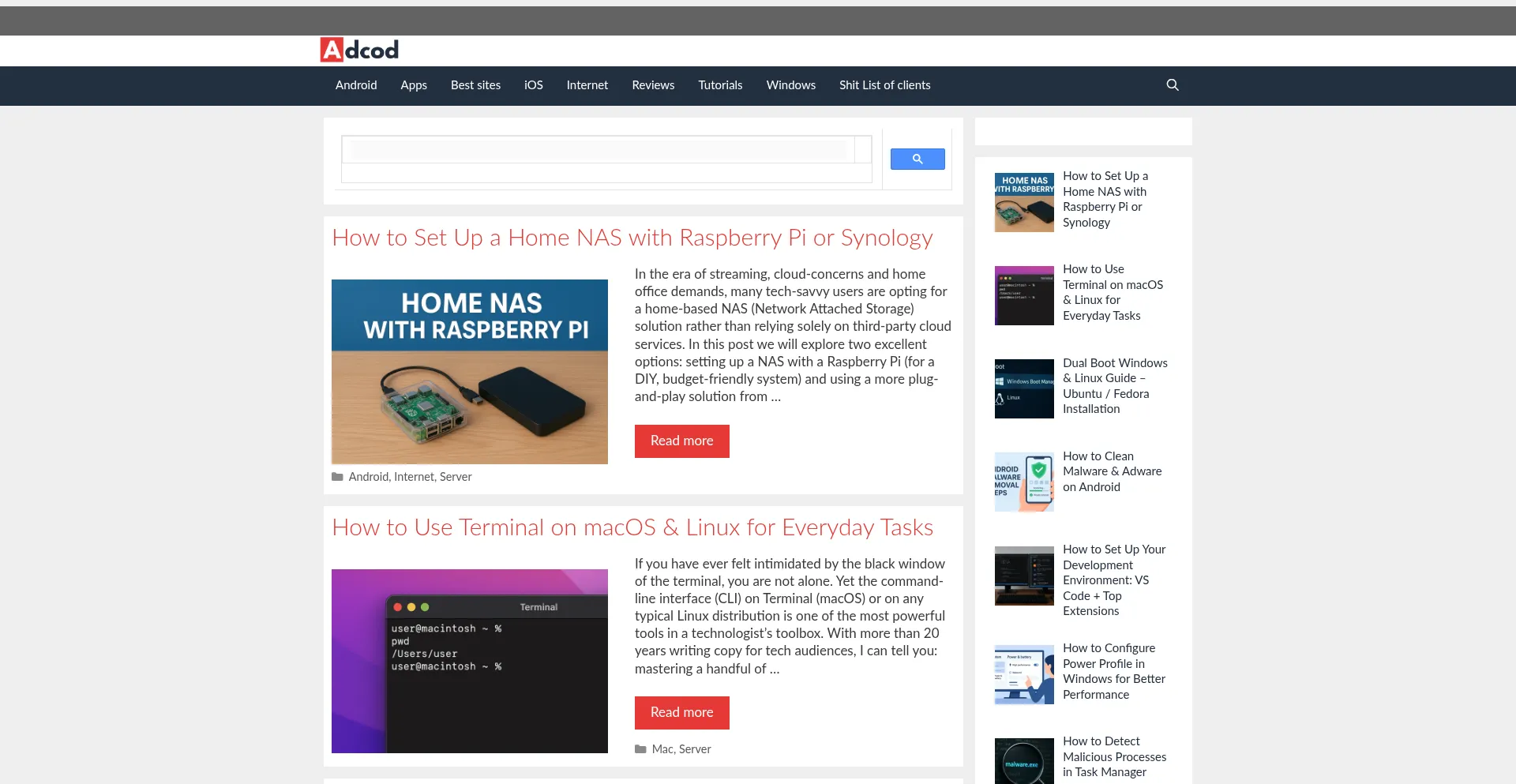Select the Dual Boot sidebar thumbnail
The height and width of the screenshot is (784, 1516).
(1024, 389)
